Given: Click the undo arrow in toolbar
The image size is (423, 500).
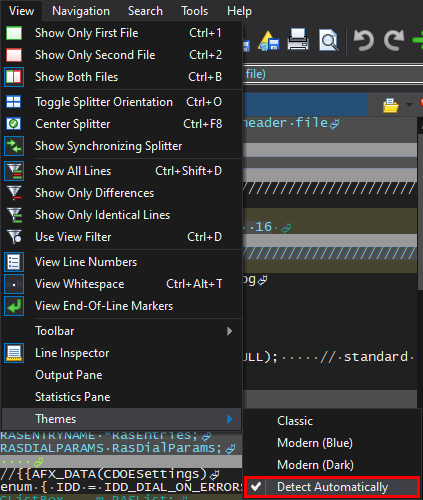Looking at the screenshot, I should (x=363, y=40).
